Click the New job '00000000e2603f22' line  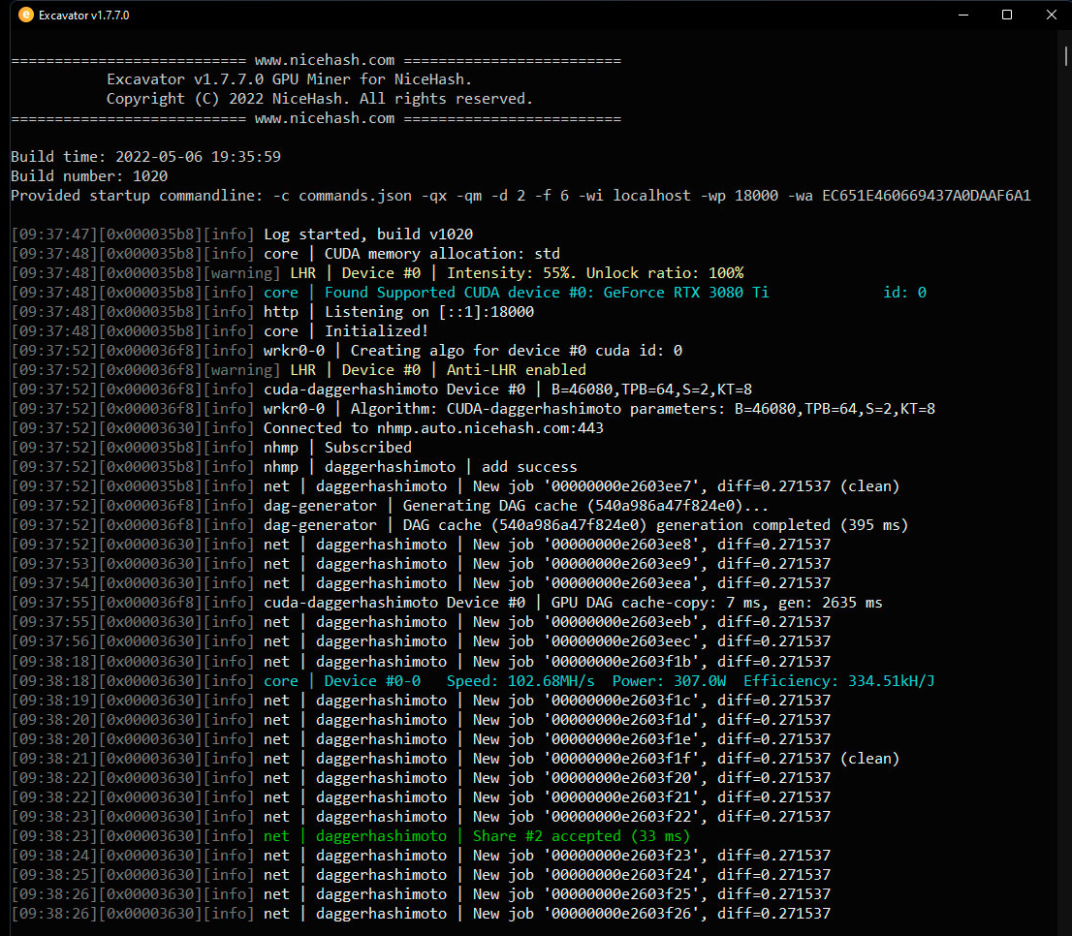(420, 816)
